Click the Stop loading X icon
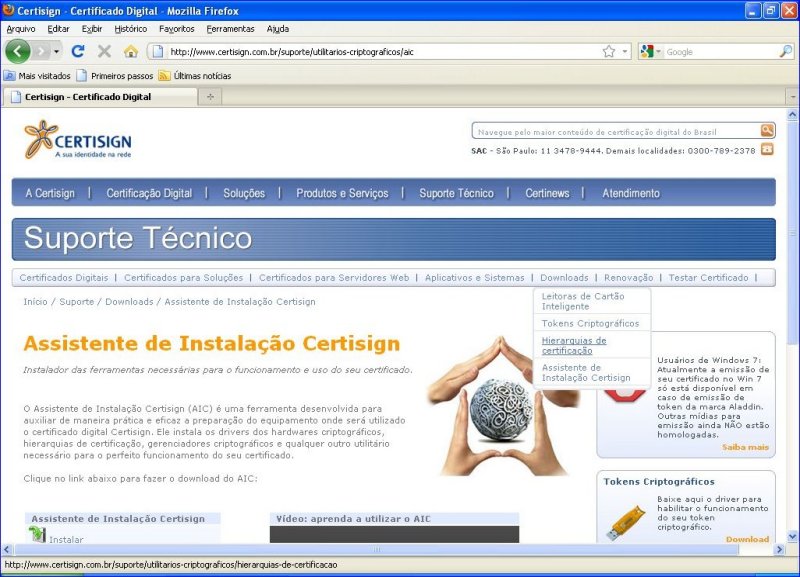 click(x=105, y=51)
